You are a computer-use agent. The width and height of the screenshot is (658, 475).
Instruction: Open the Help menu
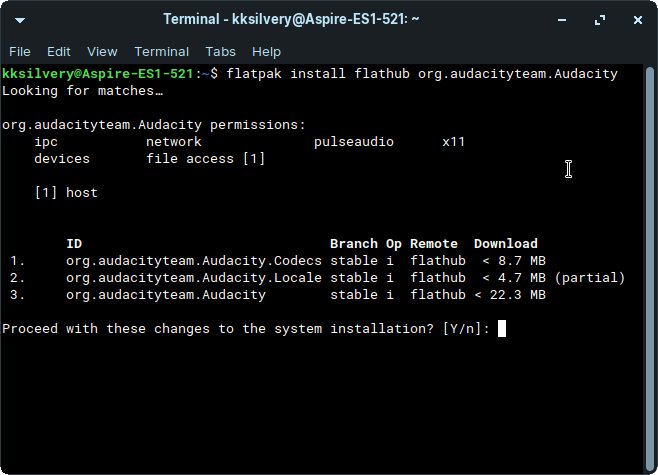[266, 51]
